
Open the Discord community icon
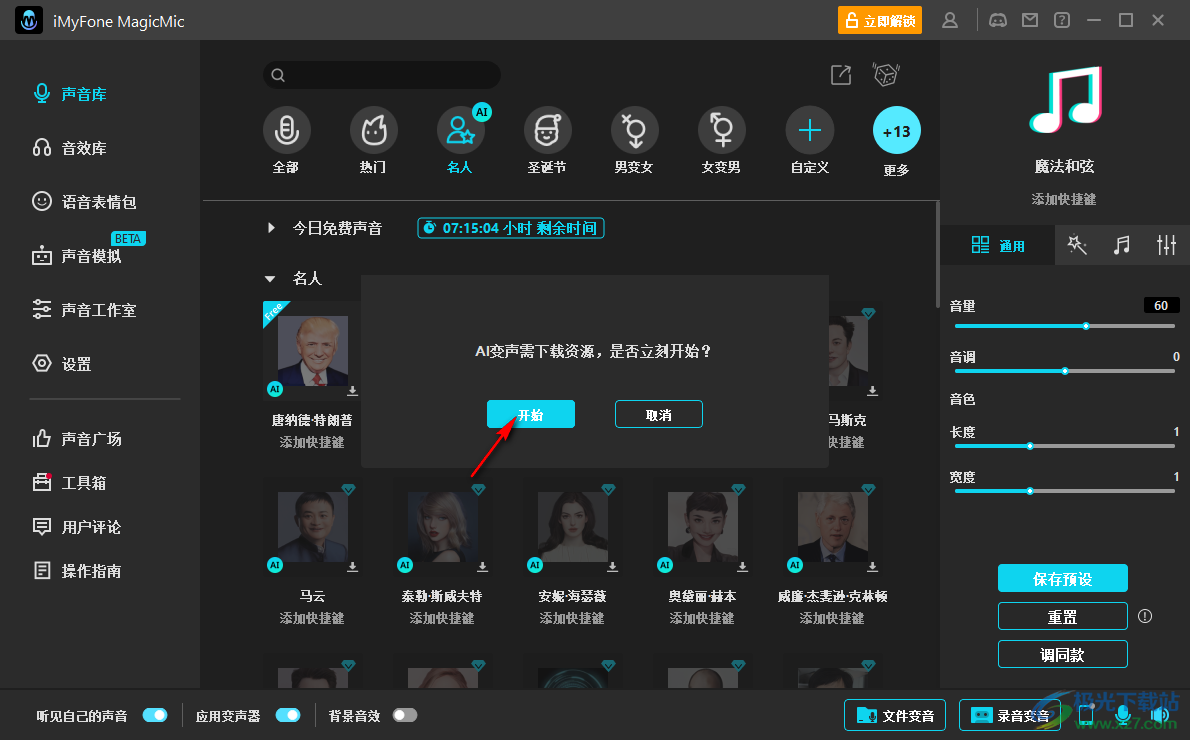[x=998, y=20]
